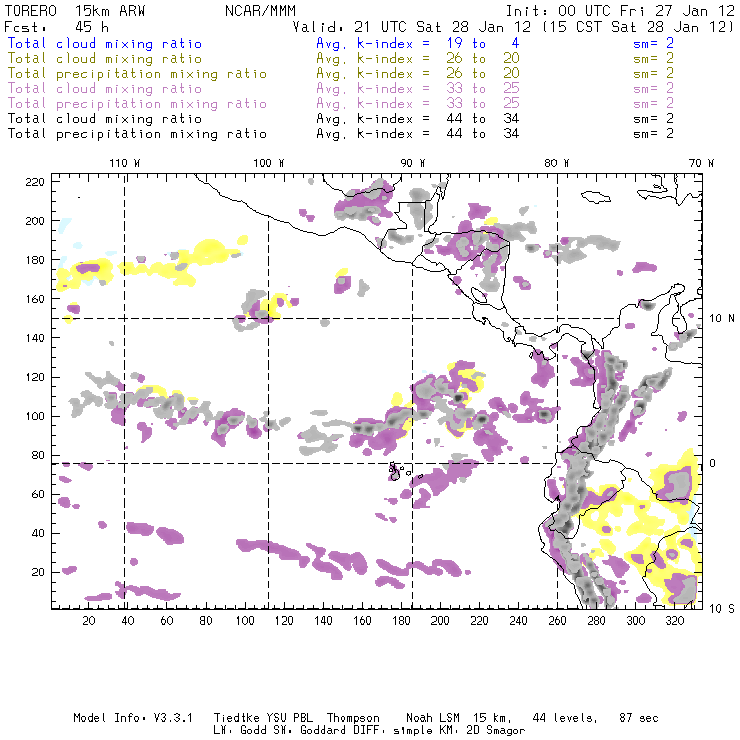
Task: Click the "Valid: 21 UTC Sat 28 Jan 12" text
Action: (x=411, y=27)
